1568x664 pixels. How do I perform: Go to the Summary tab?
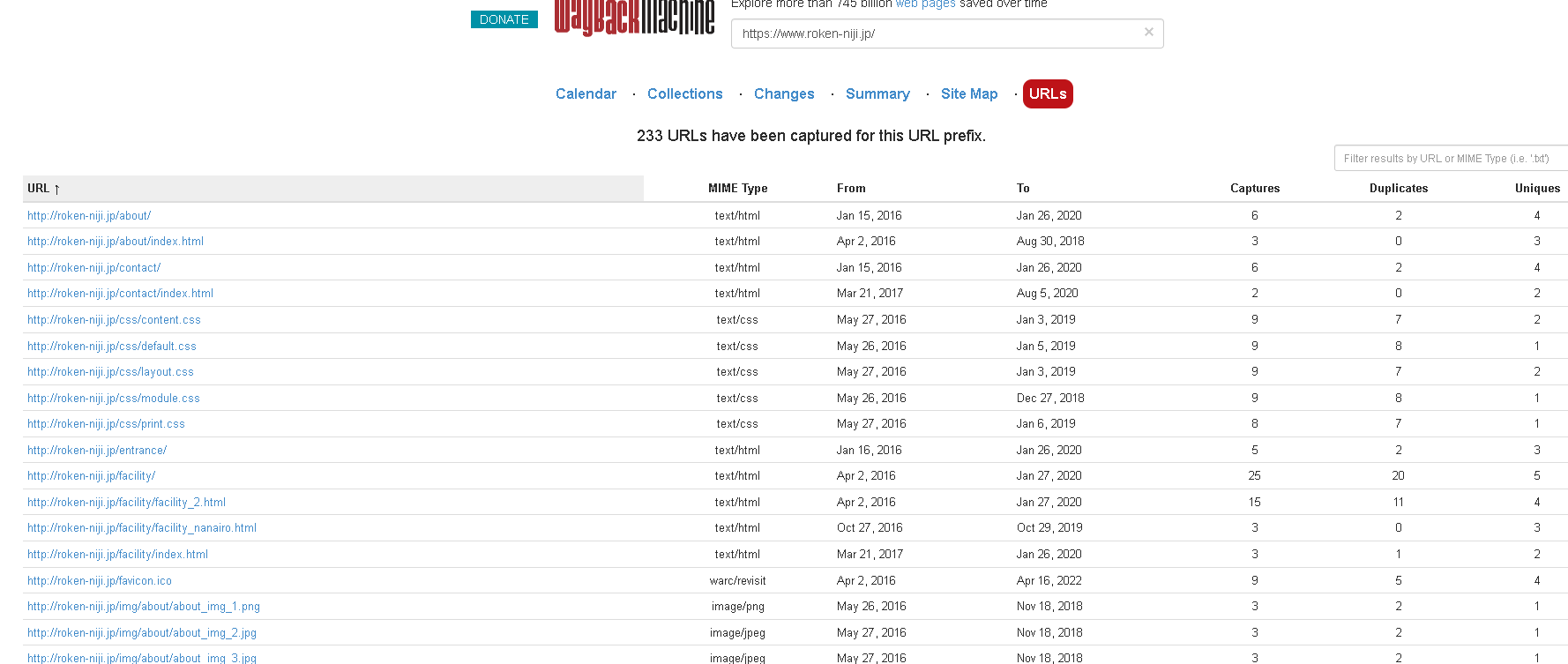click(877, 93)
